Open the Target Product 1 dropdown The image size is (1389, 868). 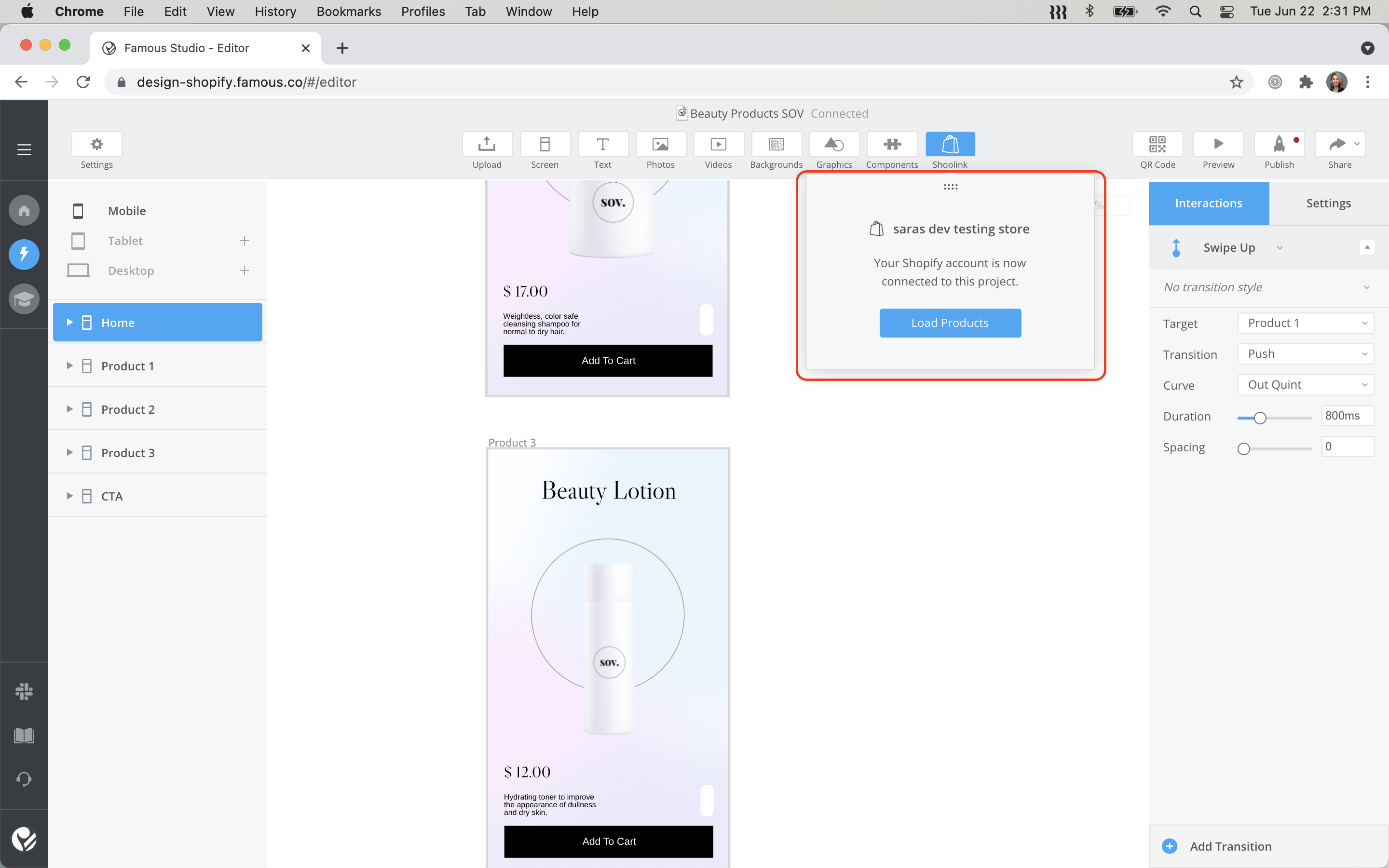click(x=1305, y=323)
